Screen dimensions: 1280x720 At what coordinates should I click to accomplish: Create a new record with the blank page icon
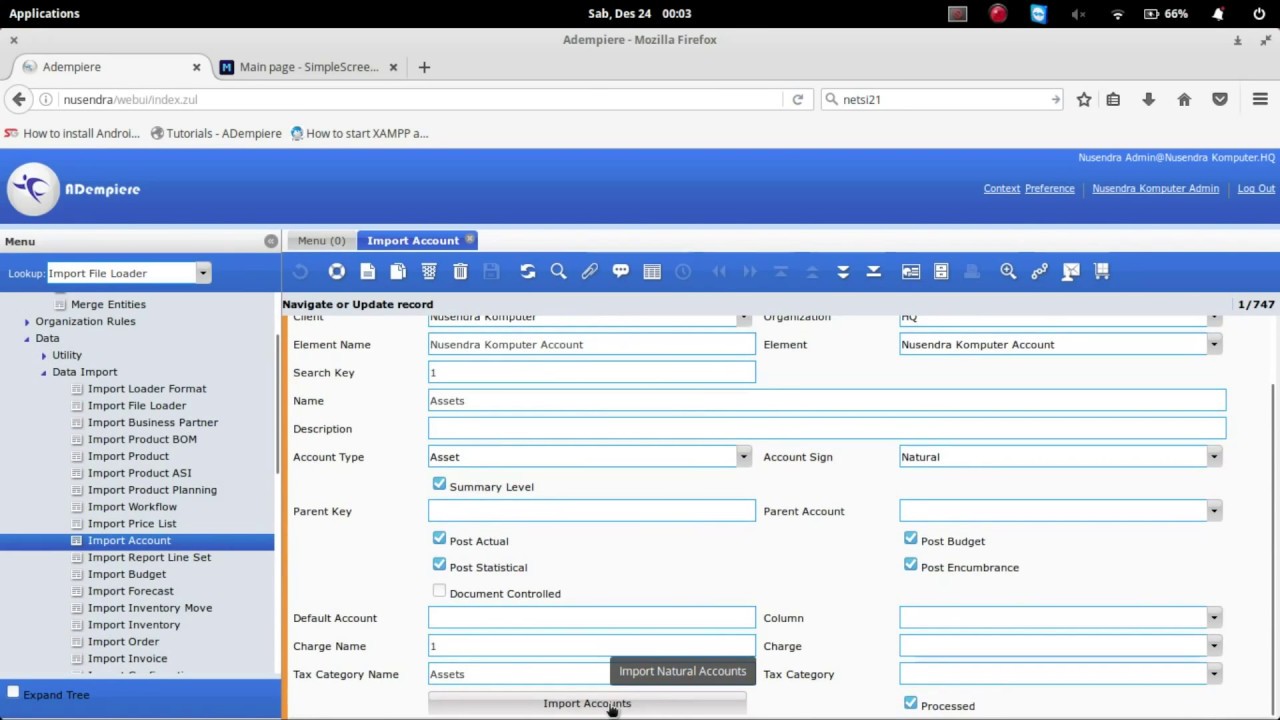pos(368,271)
